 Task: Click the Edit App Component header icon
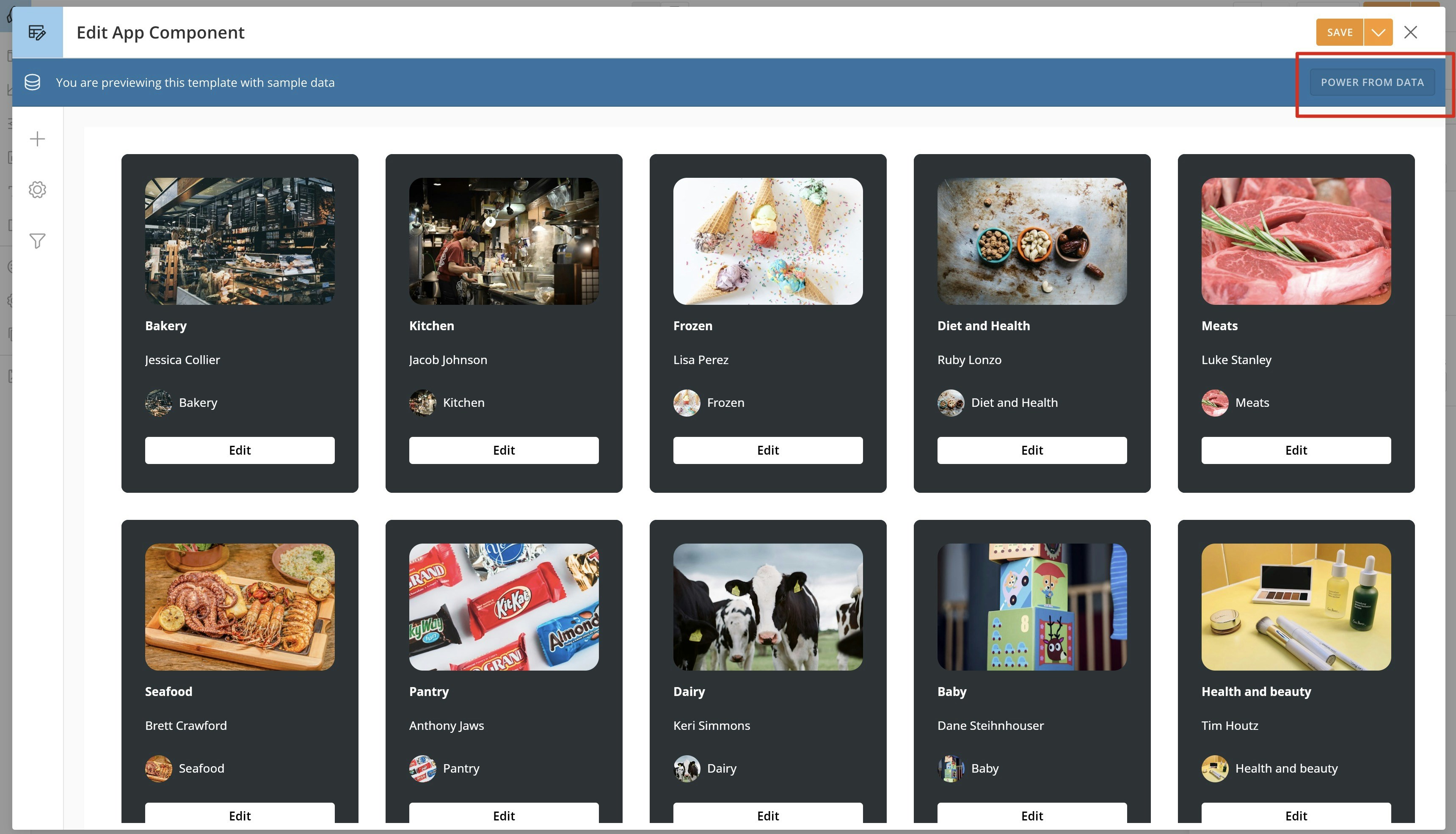(x=37, y=33)
